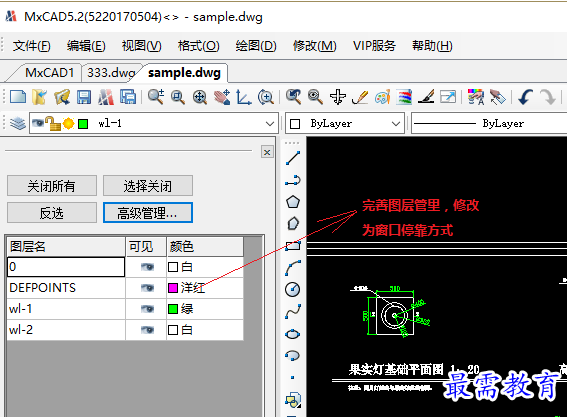Click the 颜色 column header
Image resolution: width=567 pixels, height=417 pixels.
(205, 247)
